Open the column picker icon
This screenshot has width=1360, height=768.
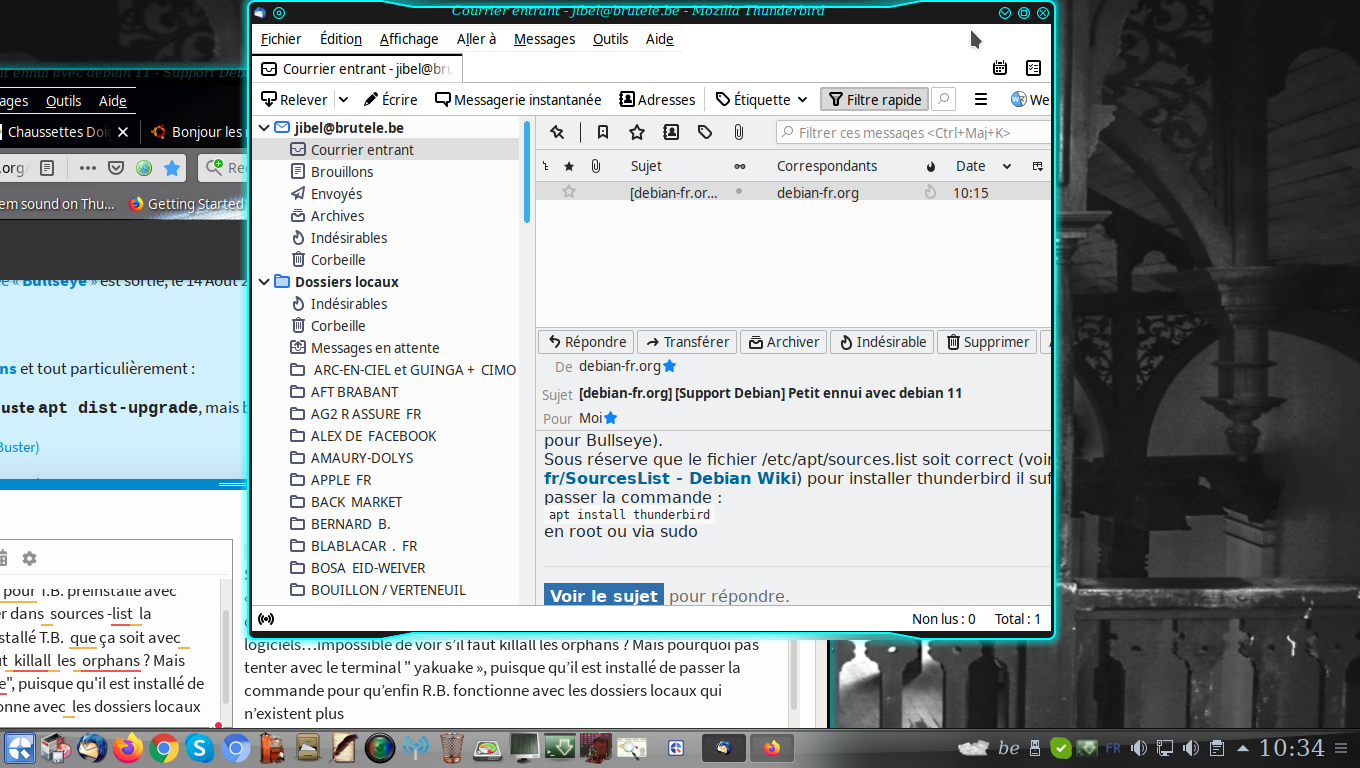point(1038,166)
